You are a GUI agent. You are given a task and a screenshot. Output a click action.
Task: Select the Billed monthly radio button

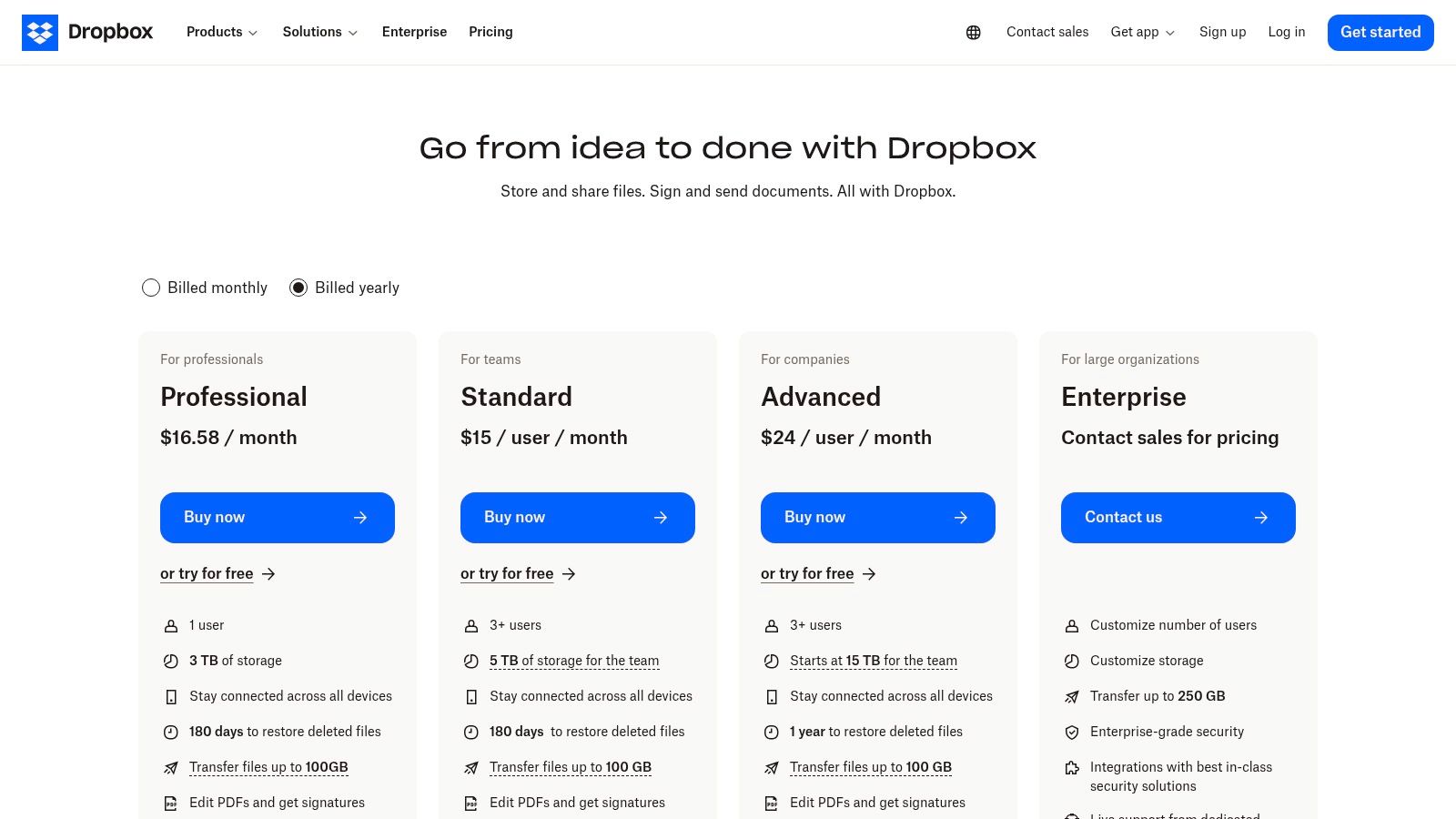pyautogui.click(x=151, y=288)
